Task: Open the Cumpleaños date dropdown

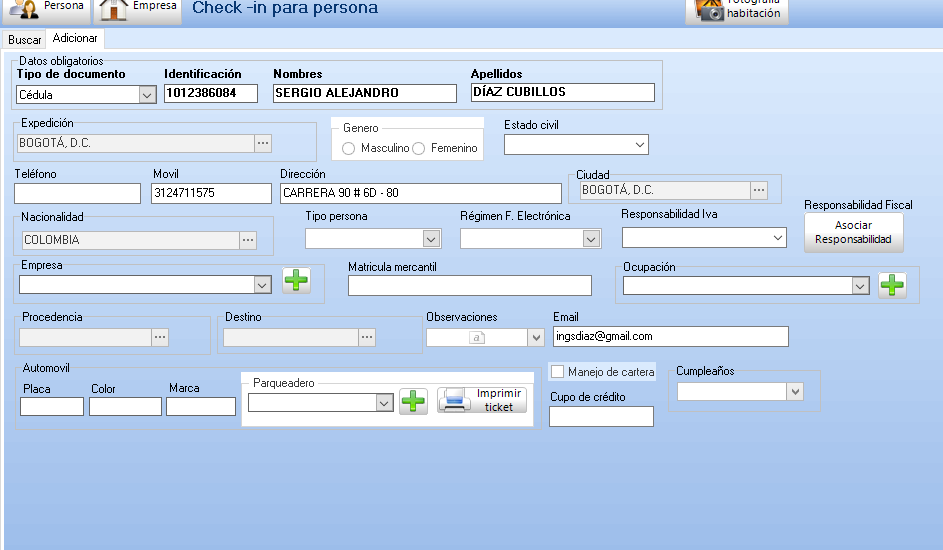Action: click(x=795, y=392)
